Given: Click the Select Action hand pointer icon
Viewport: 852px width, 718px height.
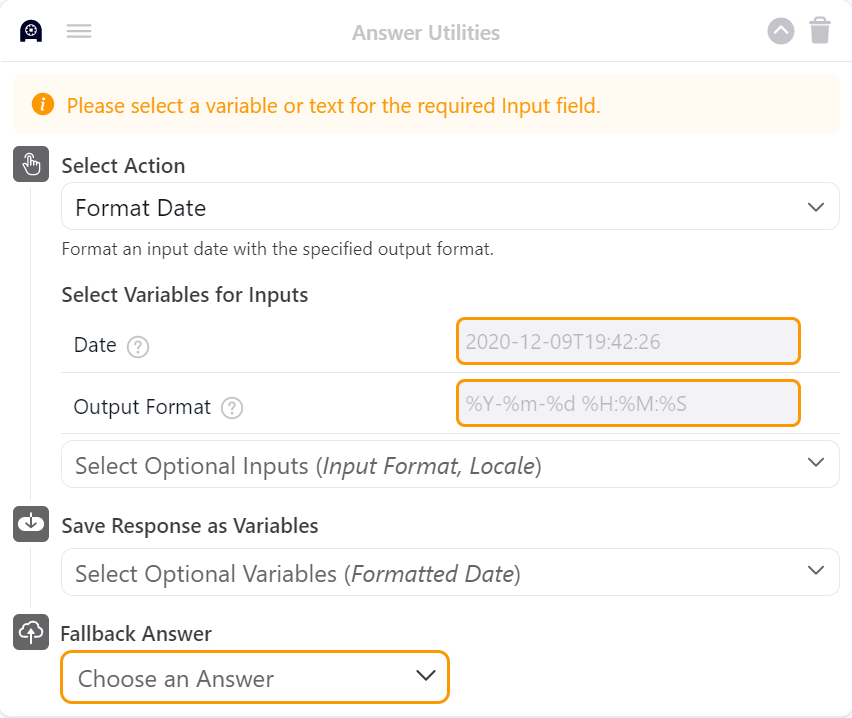Looking at the screenshot, I should coord(31,164).
